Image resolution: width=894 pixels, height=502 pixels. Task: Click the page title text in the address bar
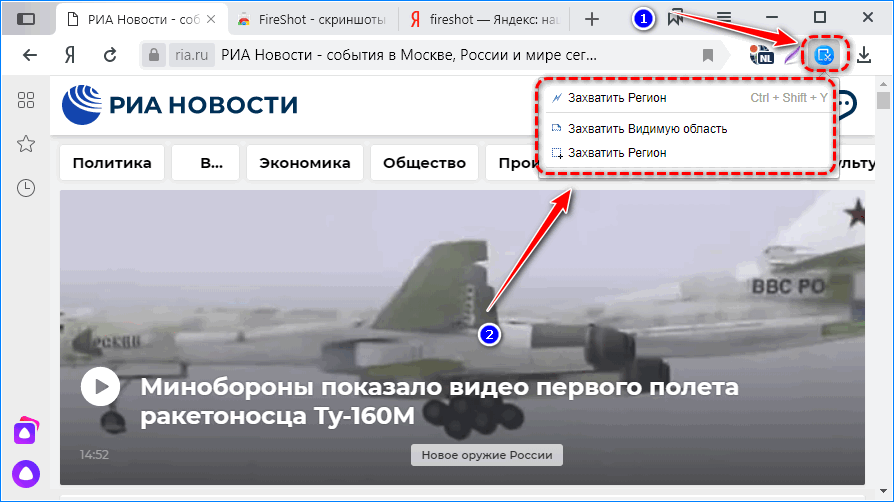(409, 55)
